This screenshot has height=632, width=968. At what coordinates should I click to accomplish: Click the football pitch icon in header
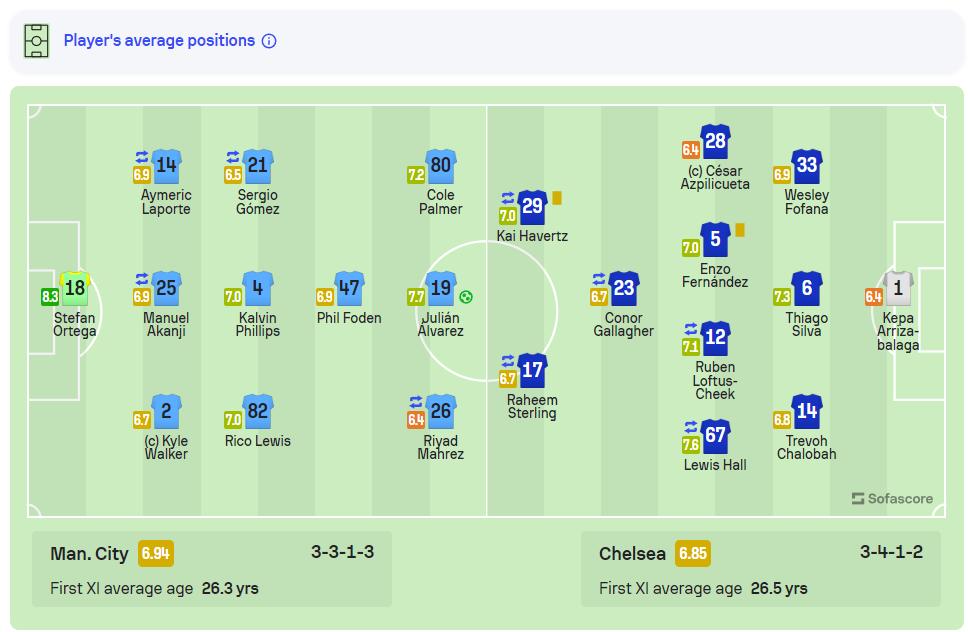[x=36, y=41]
